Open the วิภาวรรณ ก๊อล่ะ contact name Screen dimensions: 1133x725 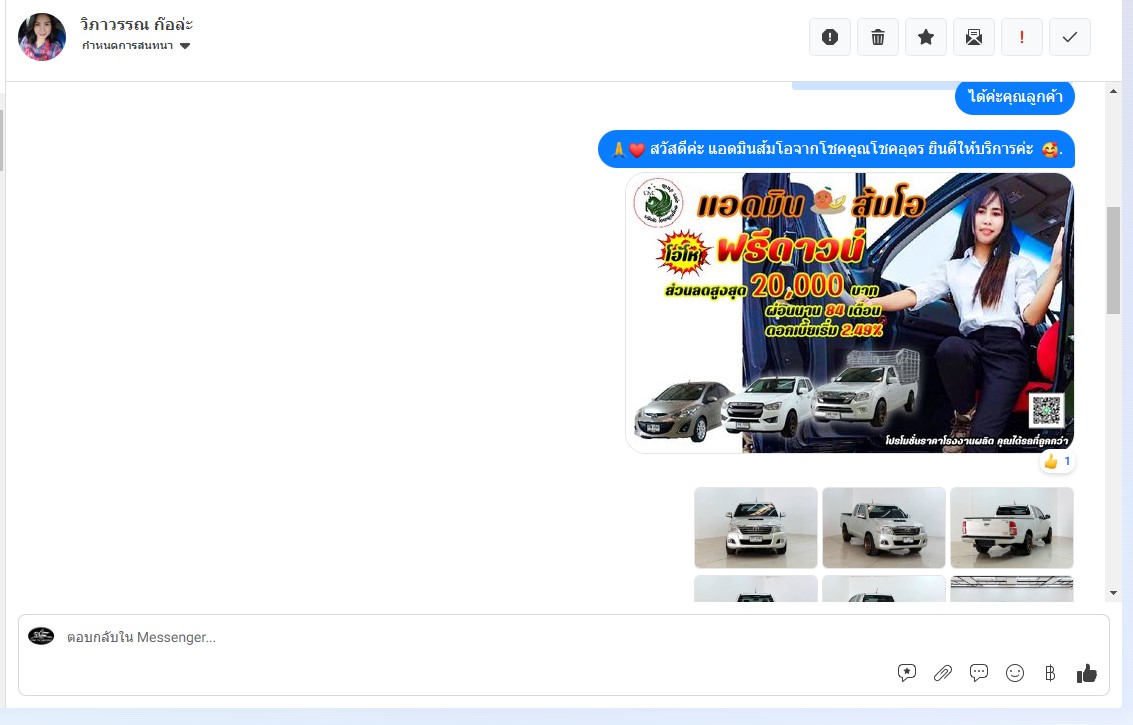tap(136, 25)
